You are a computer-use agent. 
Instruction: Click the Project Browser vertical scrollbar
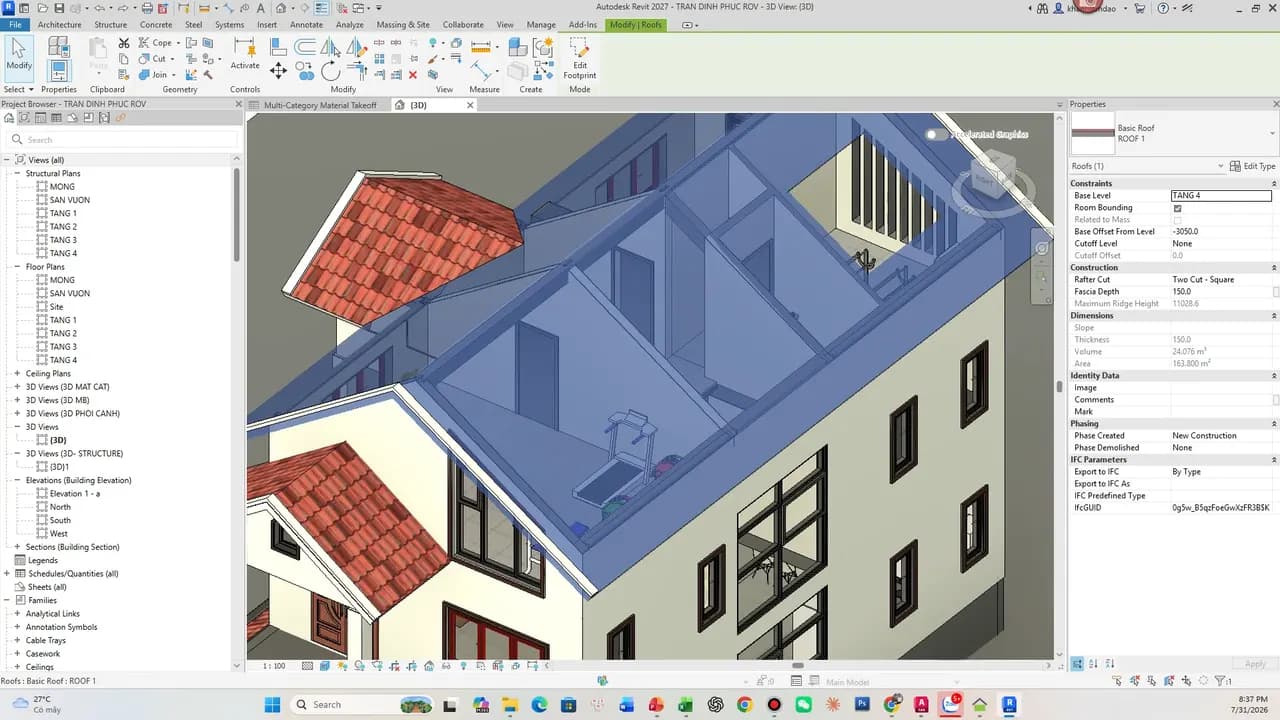point(237,215)
